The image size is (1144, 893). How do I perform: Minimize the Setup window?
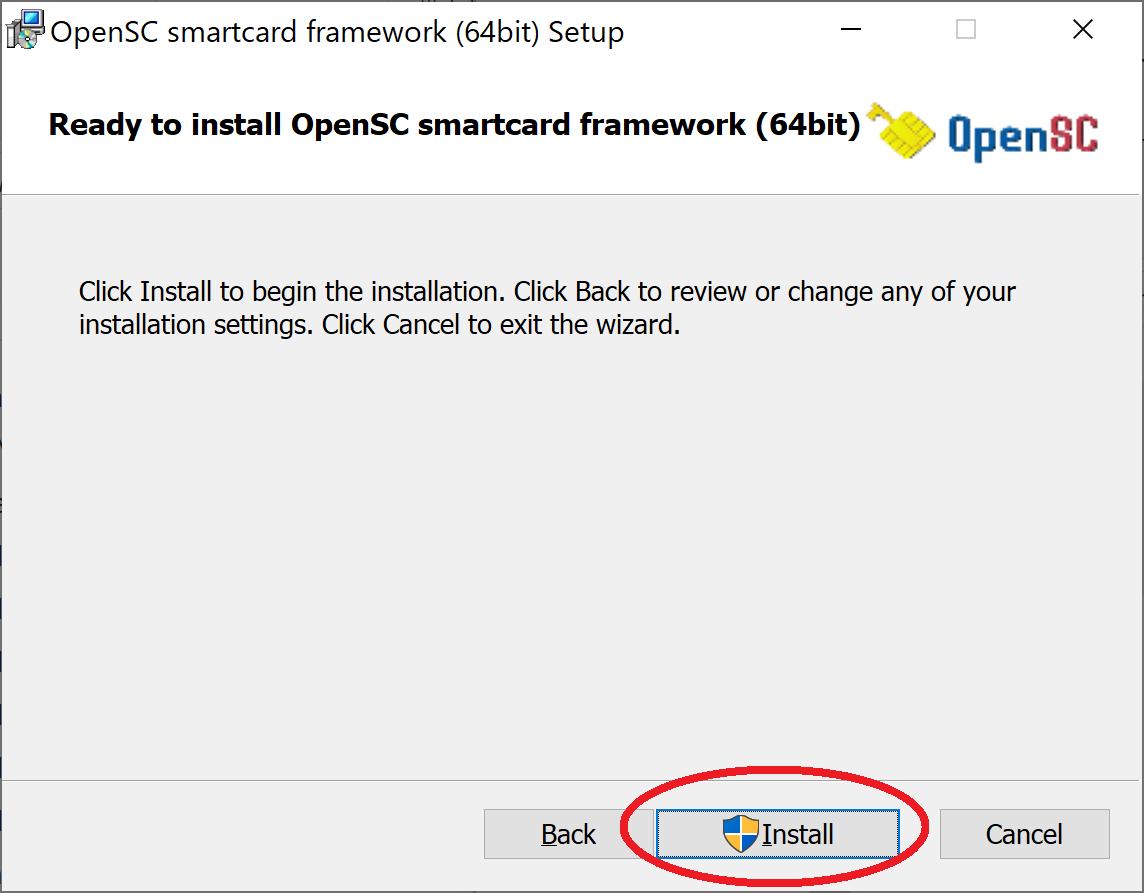(x=851, y=30)
